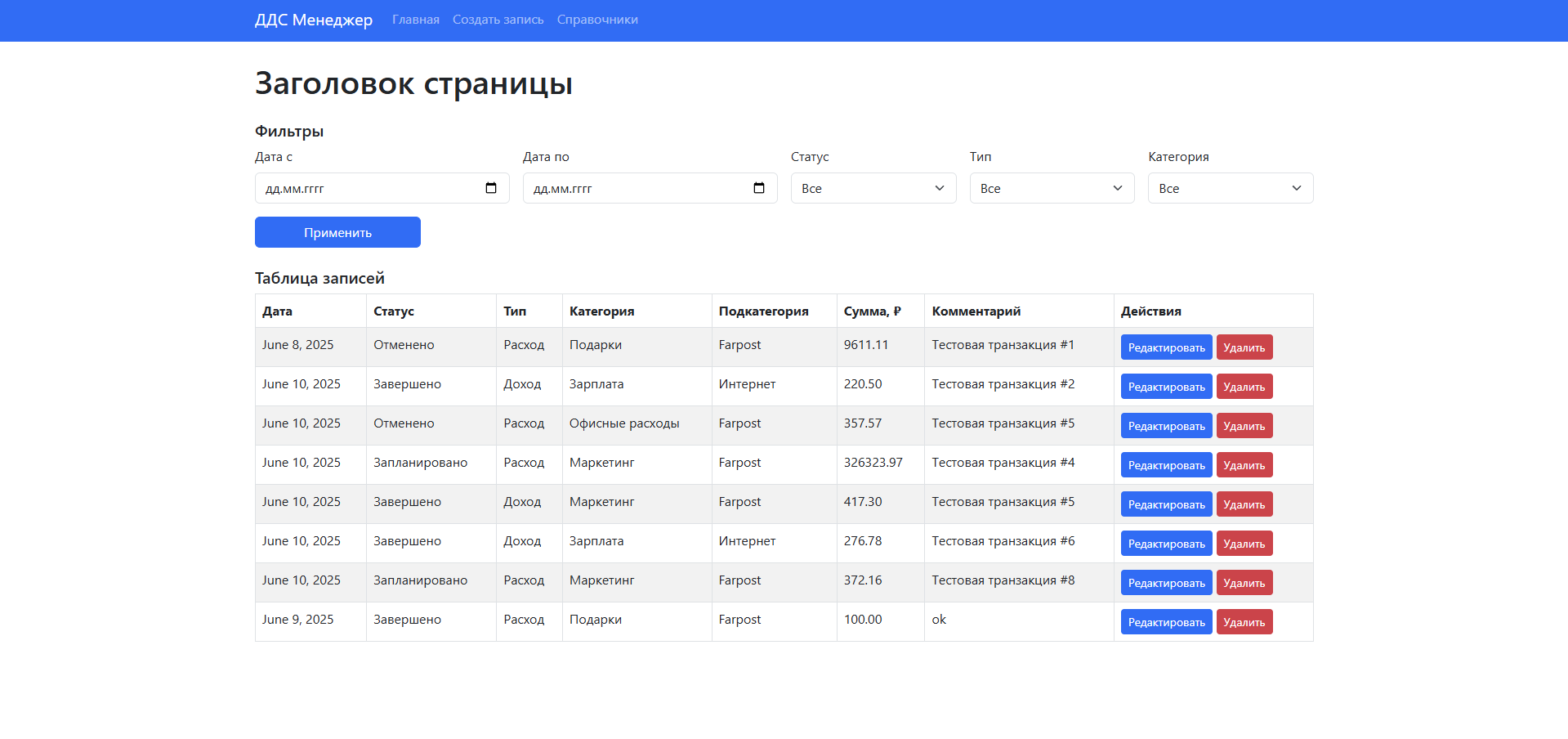This screenshot has width=1568, height=739.
Task: Edit the Офисные расходы record
Action: (1166, 425)
